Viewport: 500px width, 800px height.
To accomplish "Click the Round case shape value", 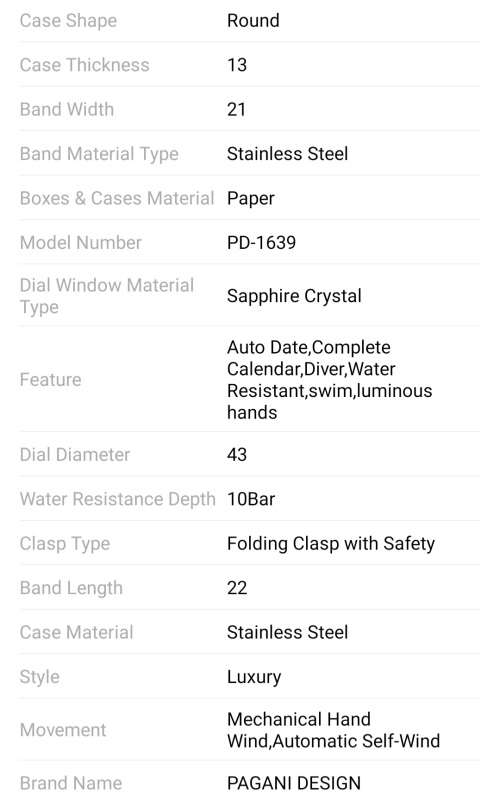I will pyautogui.click(x=253, y=21).
